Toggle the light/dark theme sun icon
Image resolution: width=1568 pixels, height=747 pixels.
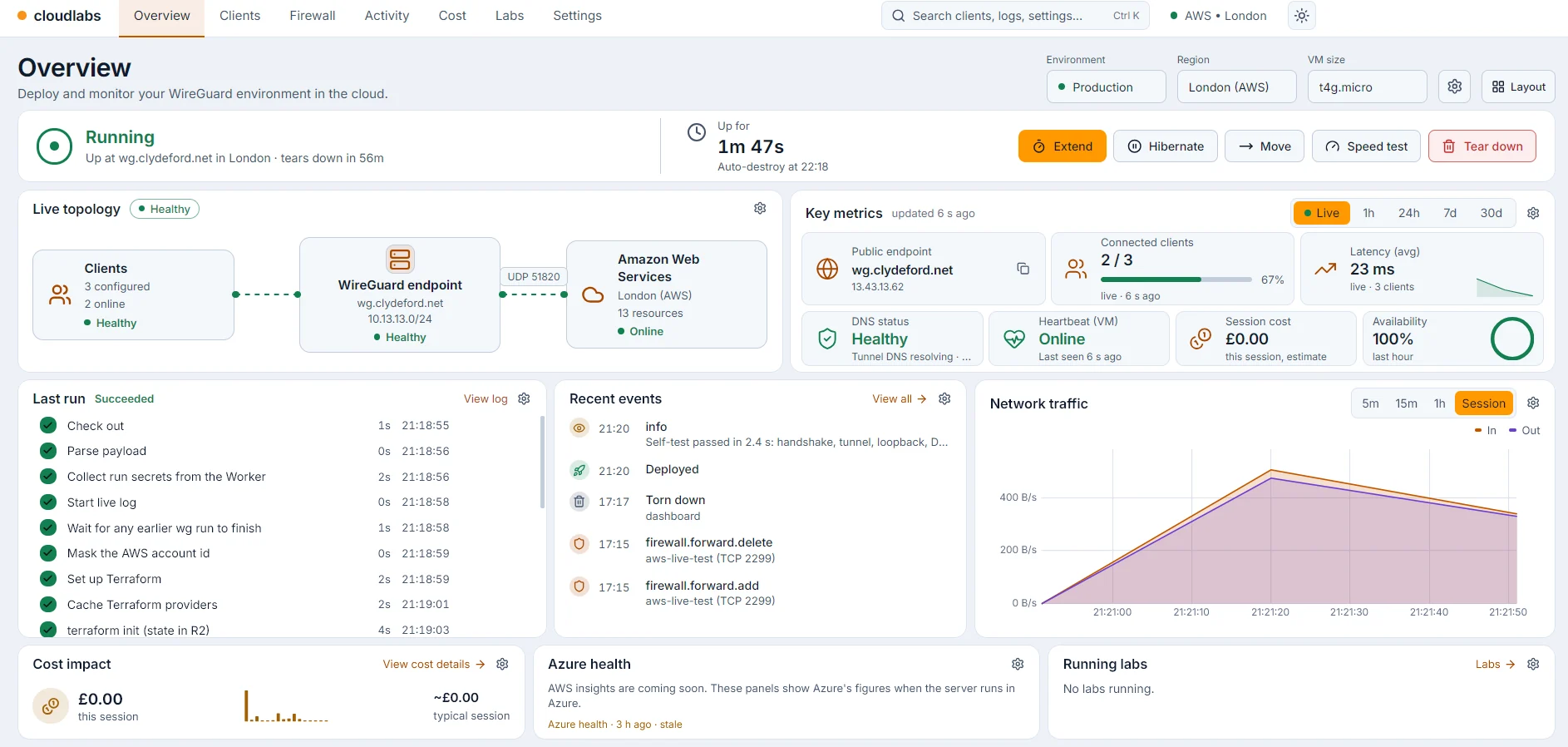pyautogui.click(x=1301, y=16)
